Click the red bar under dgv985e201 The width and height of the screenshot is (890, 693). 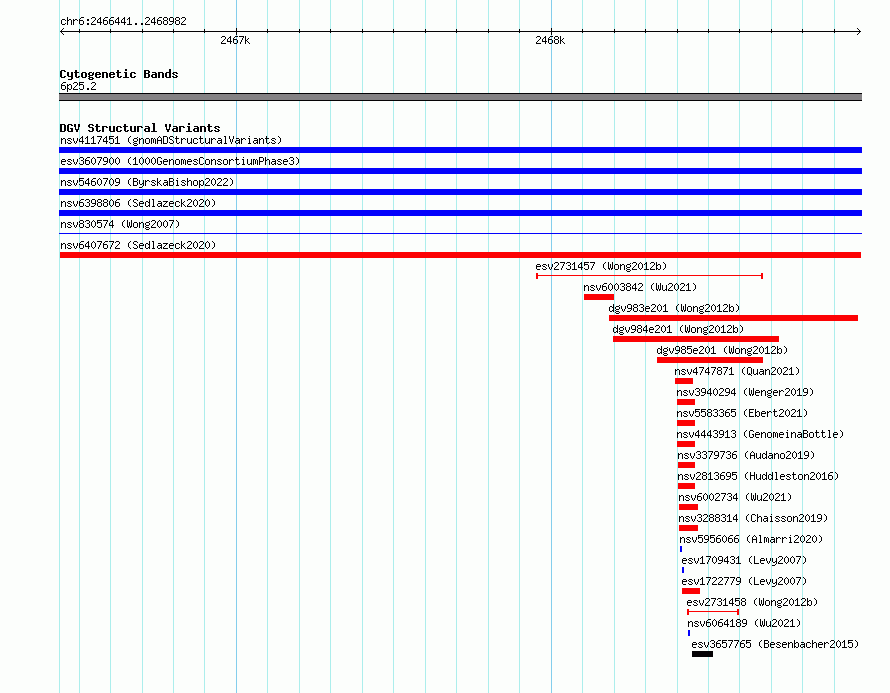click(x=710, y=360)
